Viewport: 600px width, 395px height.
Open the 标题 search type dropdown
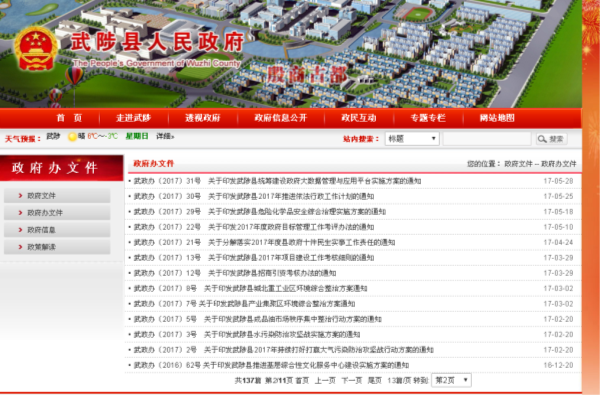tap(412, 139)
